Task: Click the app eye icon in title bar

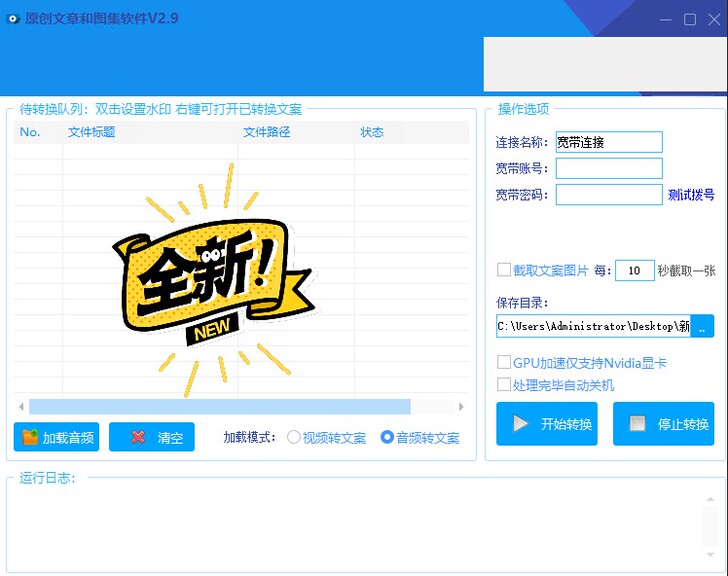Action: (x=13, y=19)
